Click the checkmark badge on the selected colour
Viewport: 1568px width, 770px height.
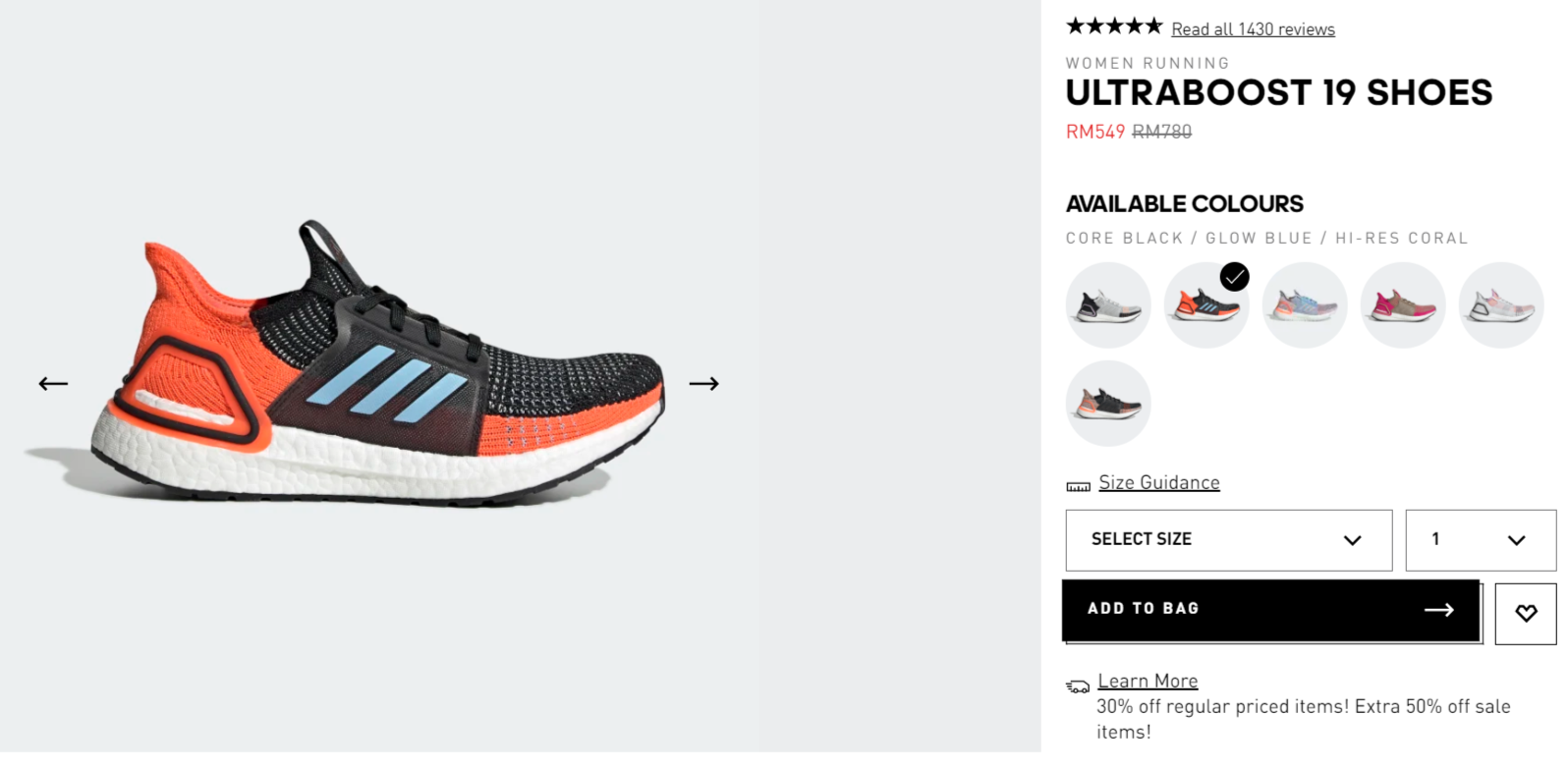(1234, 277)
